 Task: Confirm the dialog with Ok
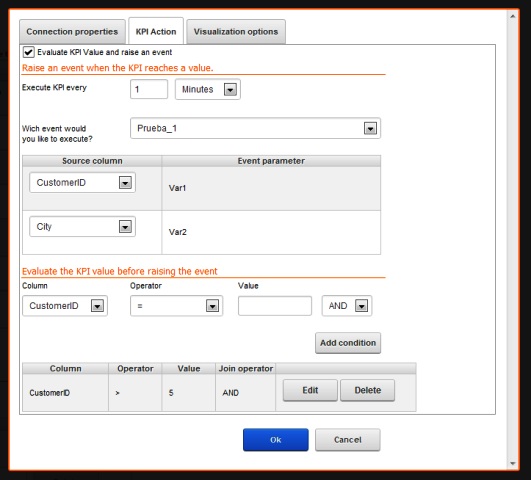point(276,440)
